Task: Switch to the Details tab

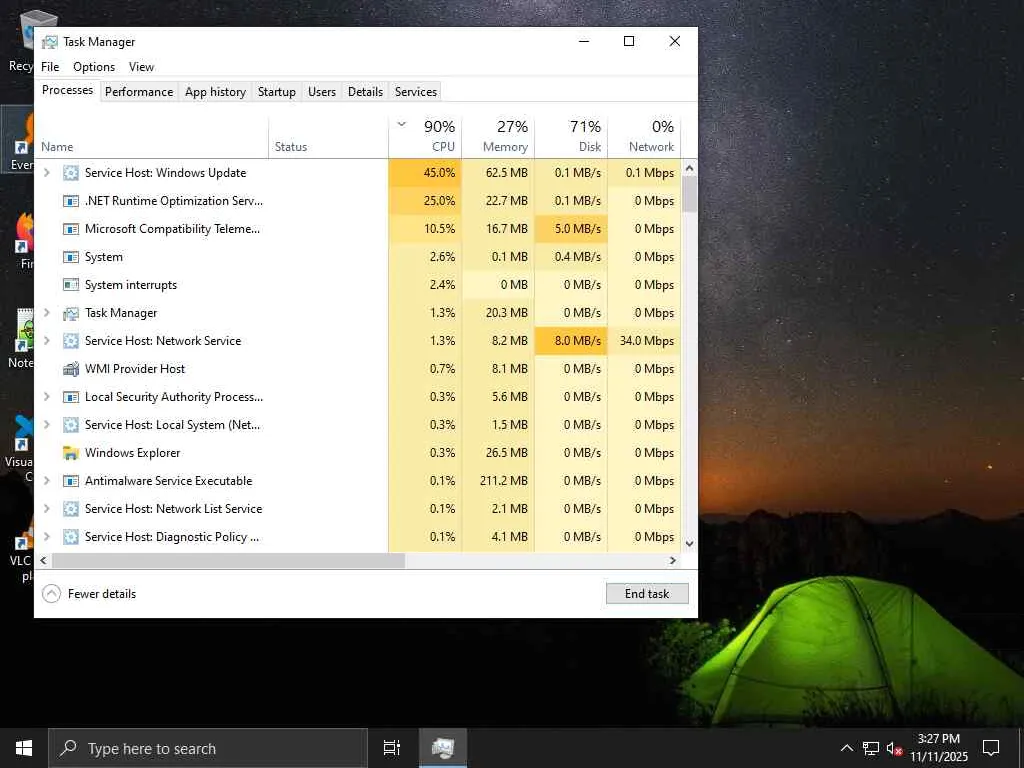Action: coord(365,92)
